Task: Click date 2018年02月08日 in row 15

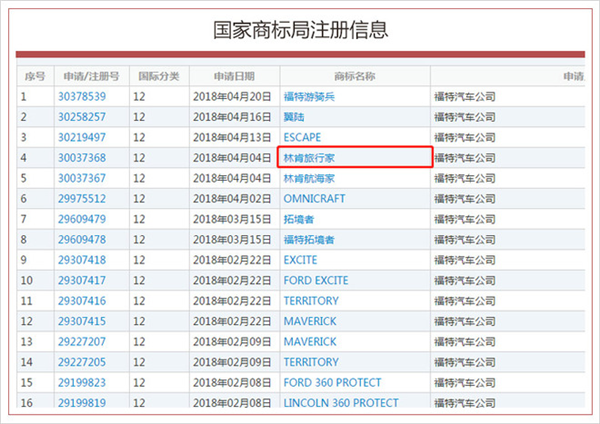Action: [232, 382]
